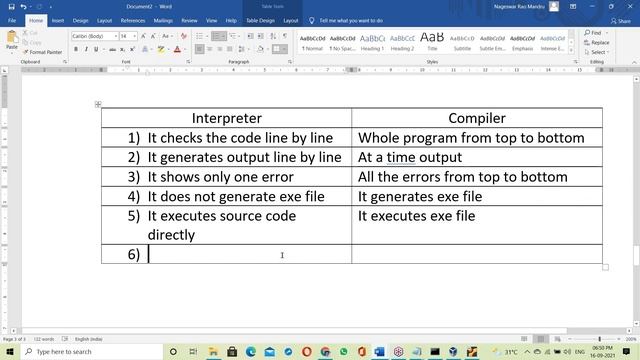Viewport: 640px width, 360px height.
Task: Apply text highlight color marker
Action: click(x=161, y=49)
